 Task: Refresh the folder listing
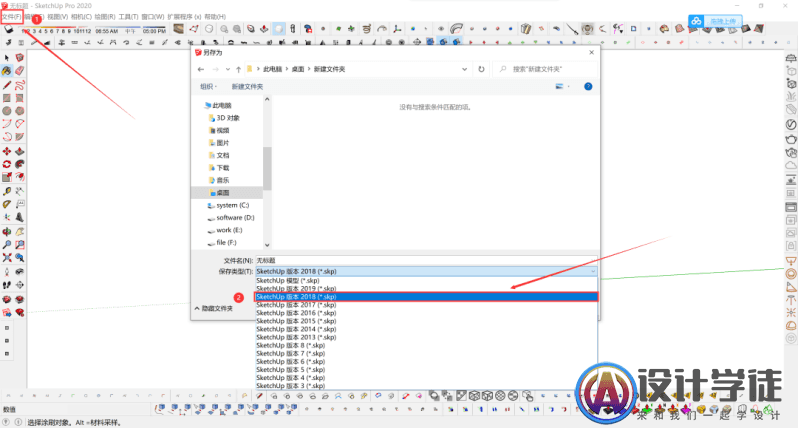(x=481, y=69)
